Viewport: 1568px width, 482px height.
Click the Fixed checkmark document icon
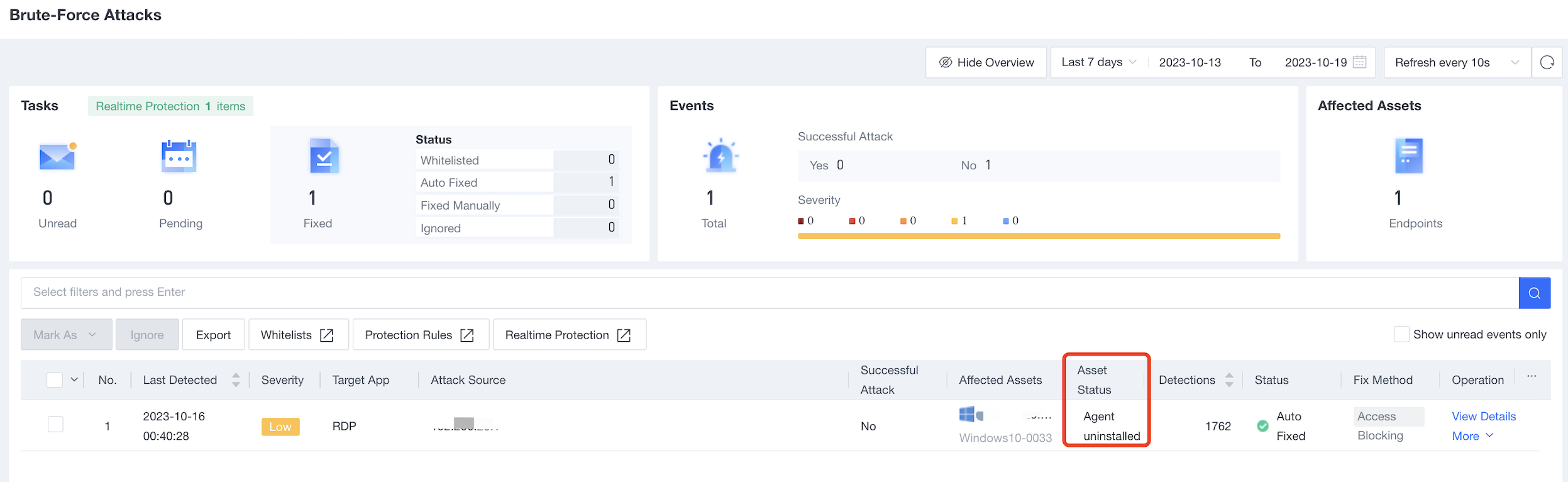[324, 157]
